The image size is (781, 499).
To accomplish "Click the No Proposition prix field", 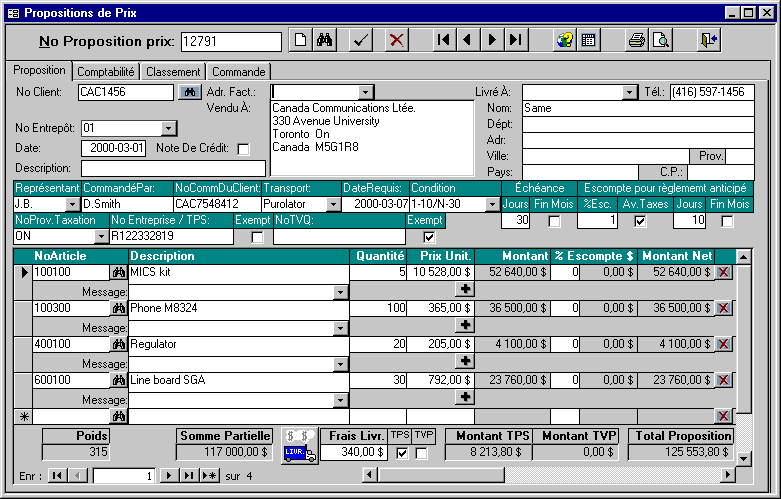I will 232,41.
